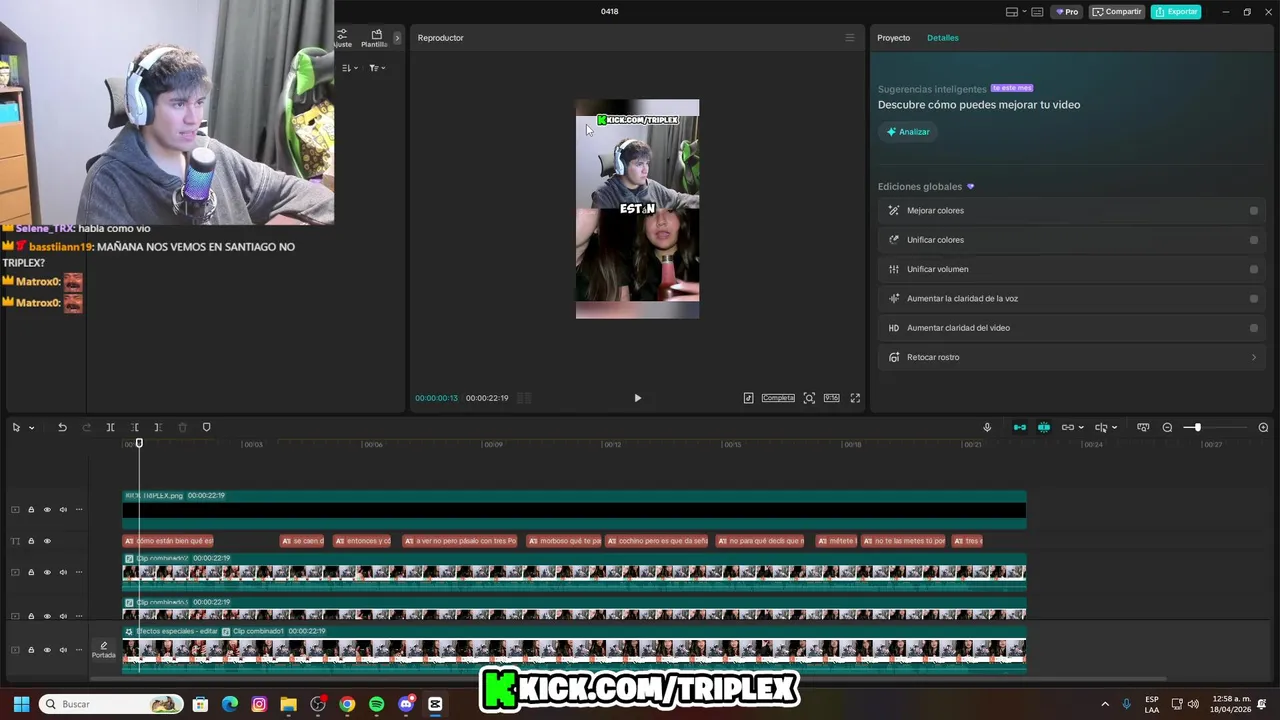
Task: Open the Completa preview quality dropdown
Action: (x=778, y=398)
